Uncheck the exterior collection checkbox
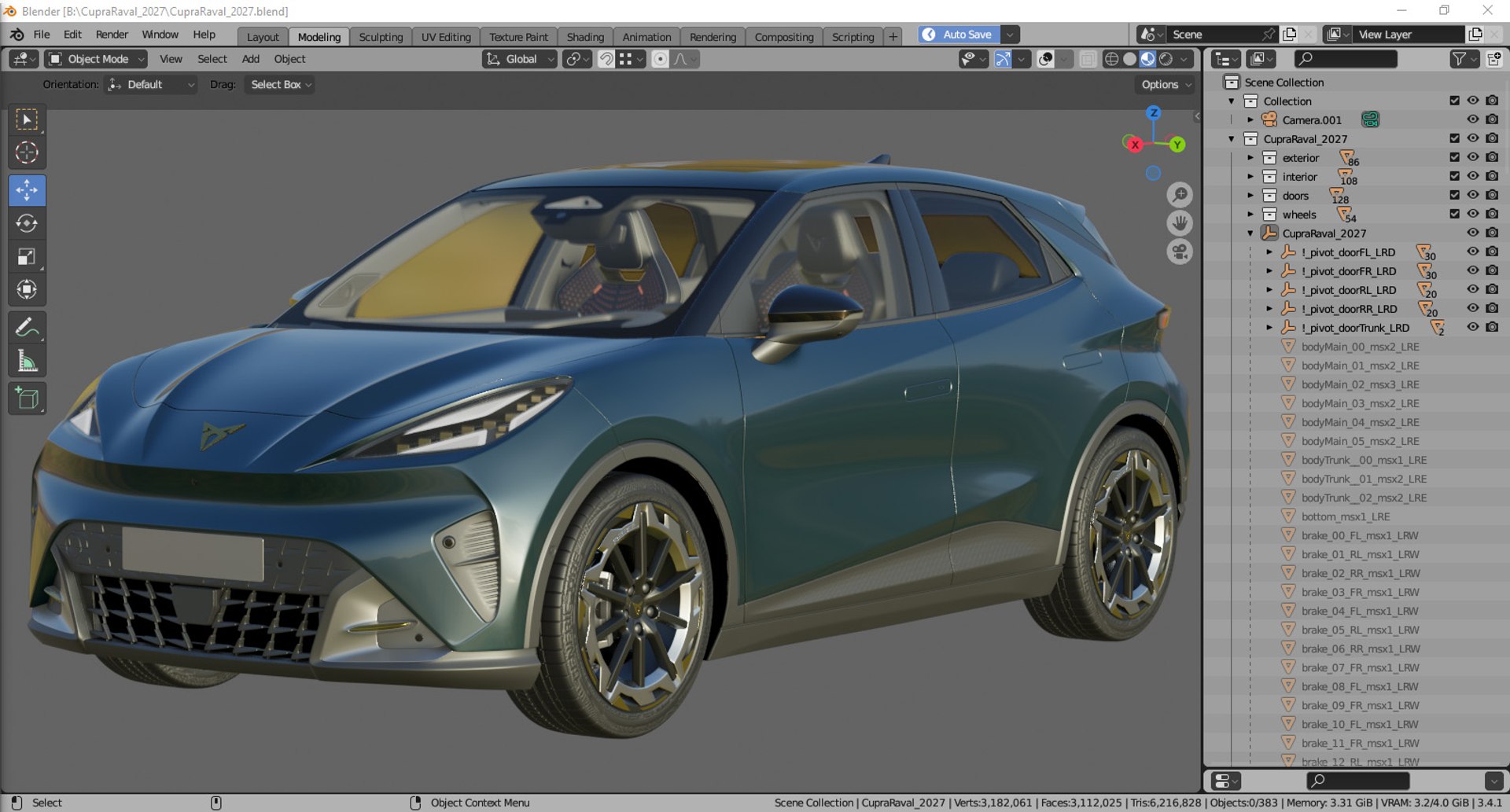Screen dimensions: 1510x812 [1454, 157]
